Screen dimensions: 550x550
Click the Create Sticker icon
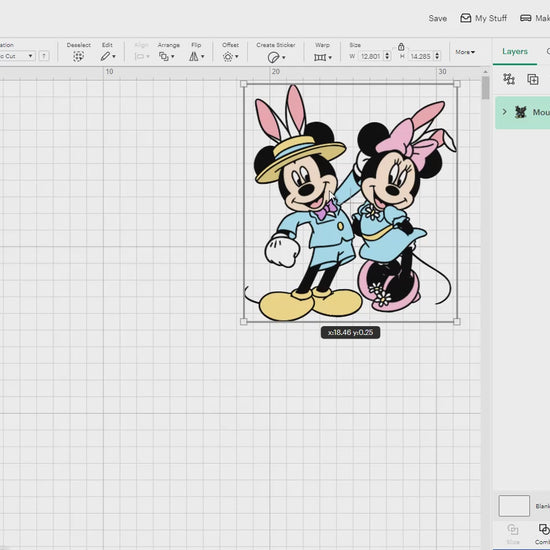click(273, 57)
